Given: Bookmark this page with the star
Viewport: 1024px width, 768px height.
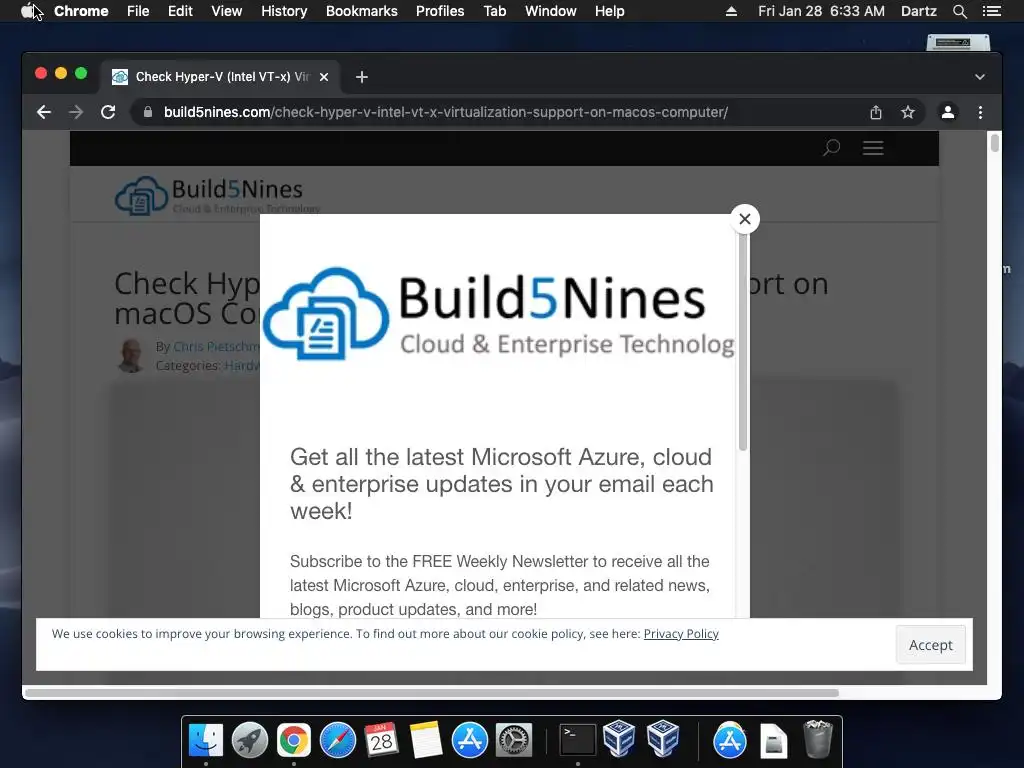Looking at the screenshot, I should pos(908,112).
